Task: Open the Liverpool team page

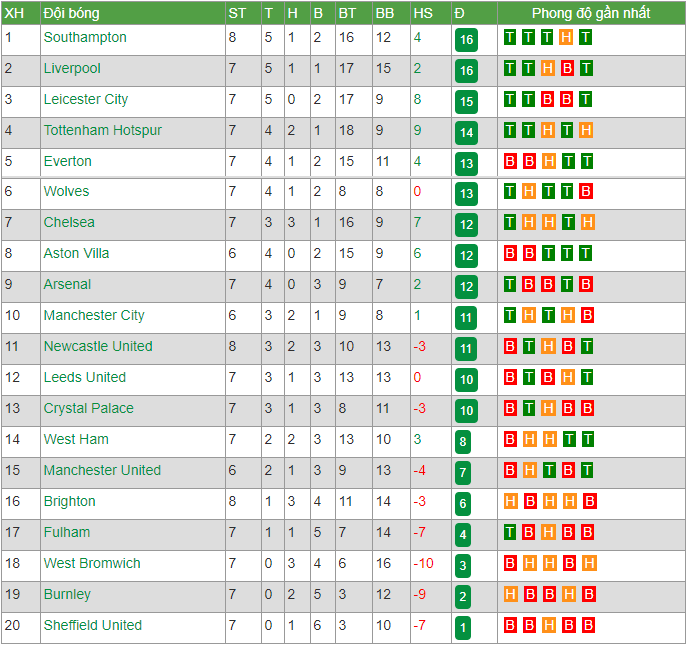Action: pos(72,68)
